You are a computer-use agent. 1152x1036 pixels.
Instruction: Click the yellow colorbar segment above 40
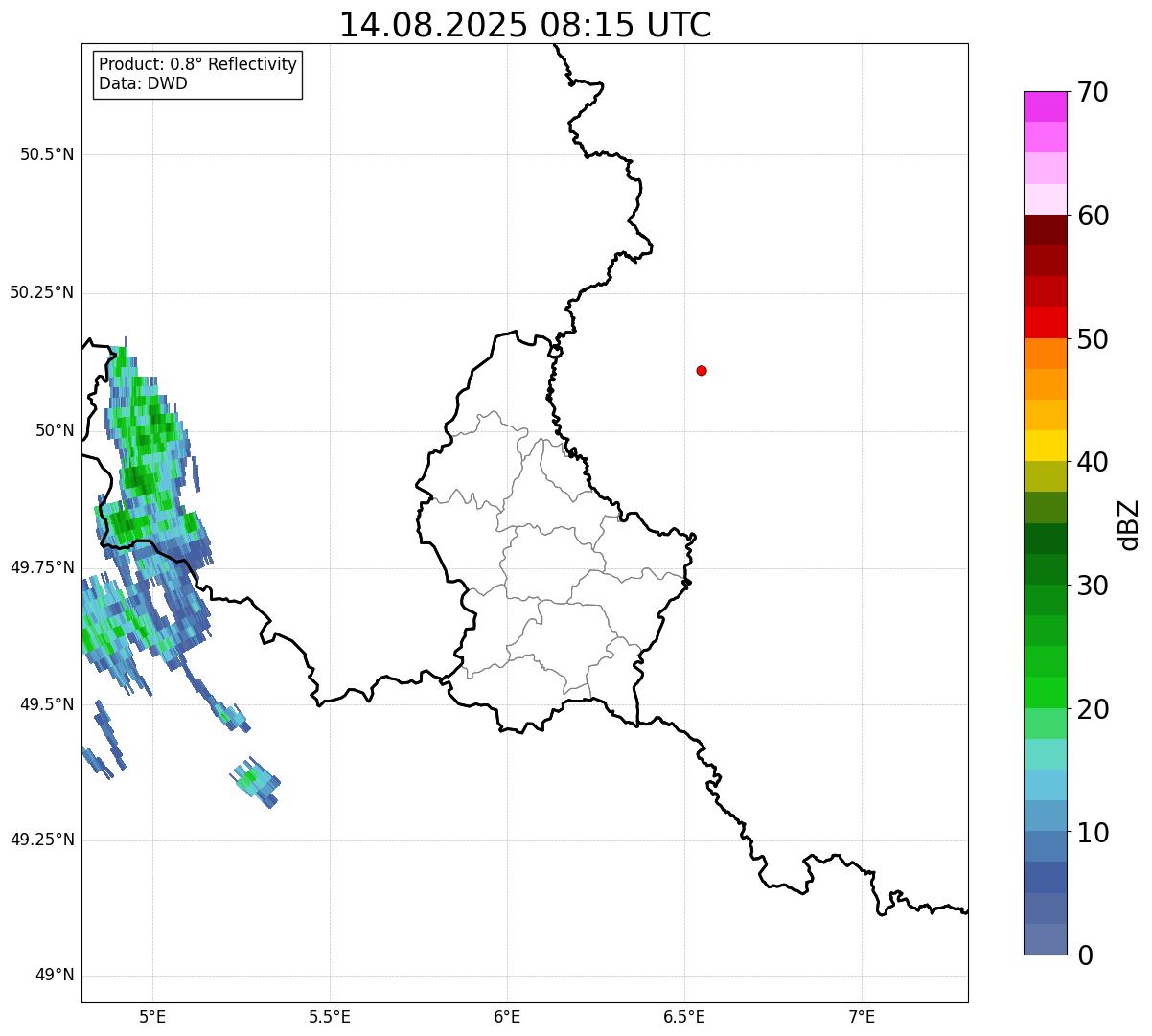click(x=1046, y=446)
